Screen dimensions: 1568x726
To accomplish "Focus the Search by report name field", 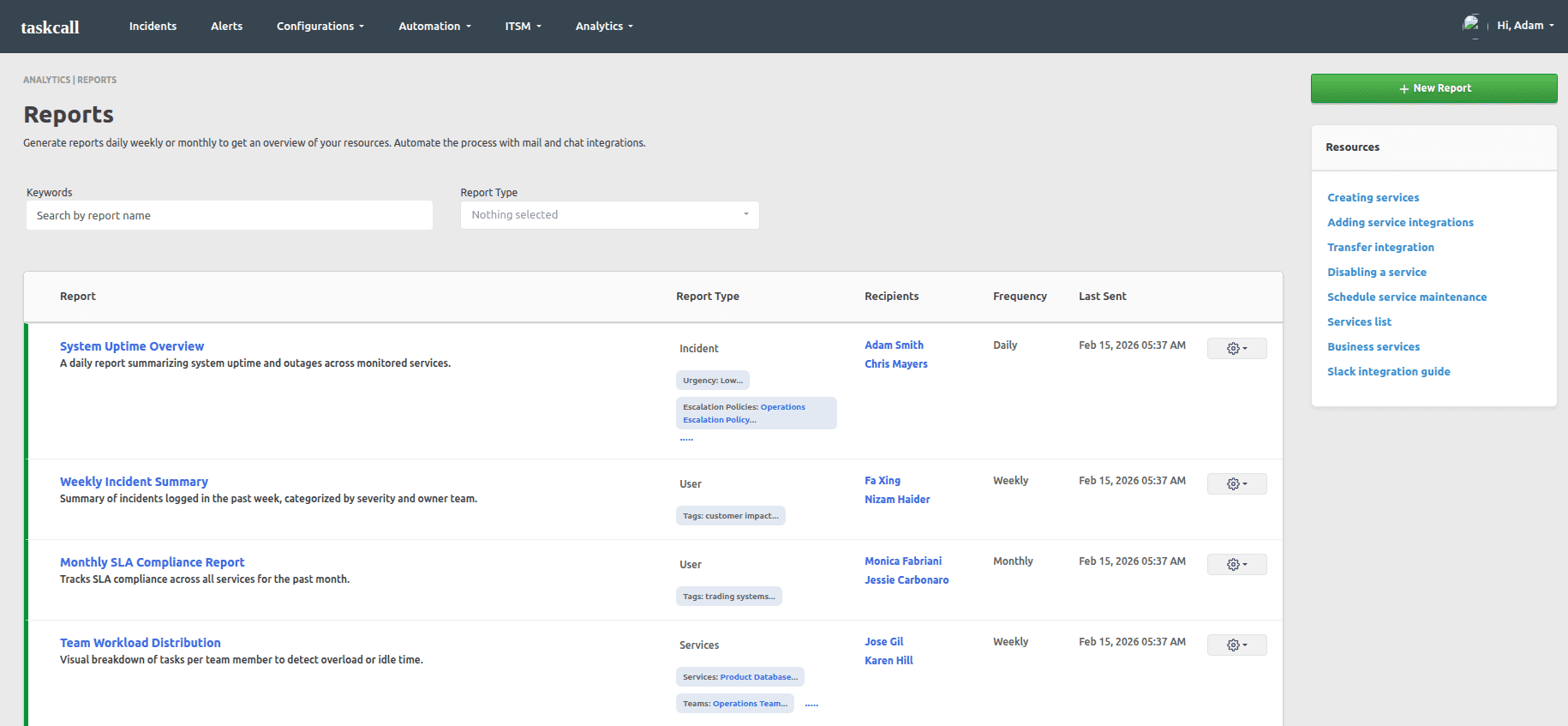I will 229,215.
